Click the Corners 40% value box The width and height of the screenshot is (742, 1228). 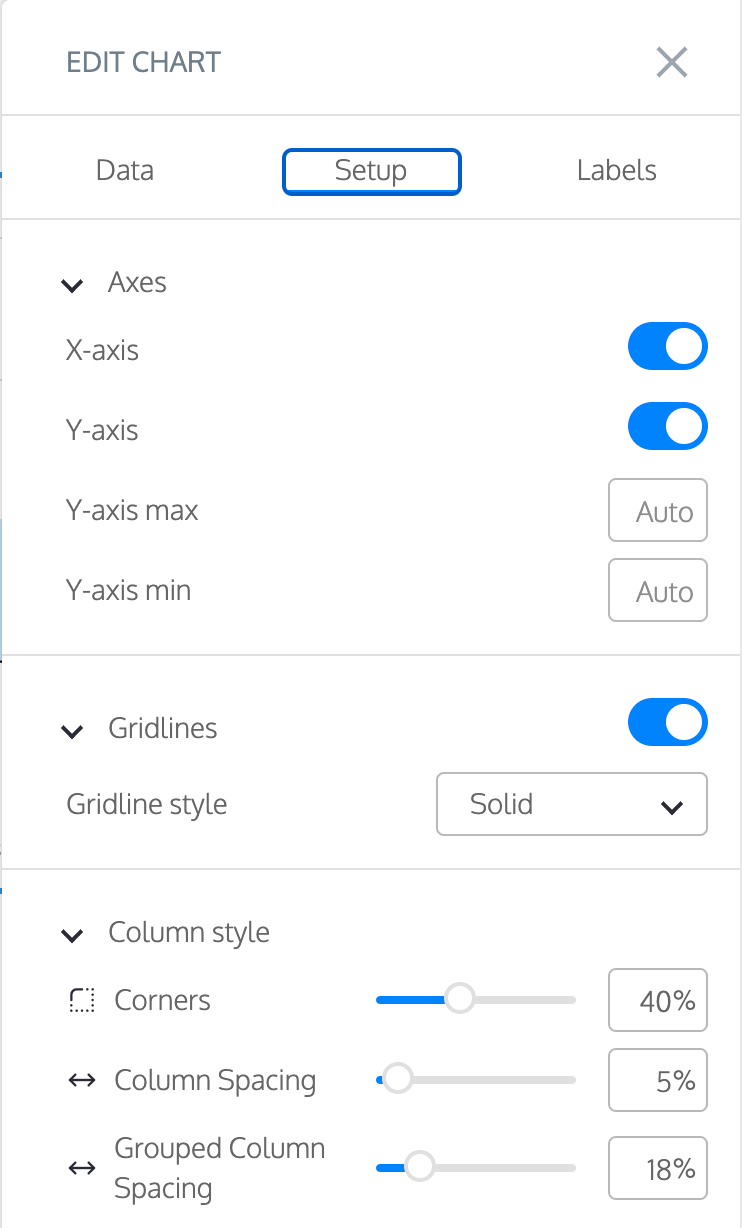pyautogui.click(x=658, y=1000)
